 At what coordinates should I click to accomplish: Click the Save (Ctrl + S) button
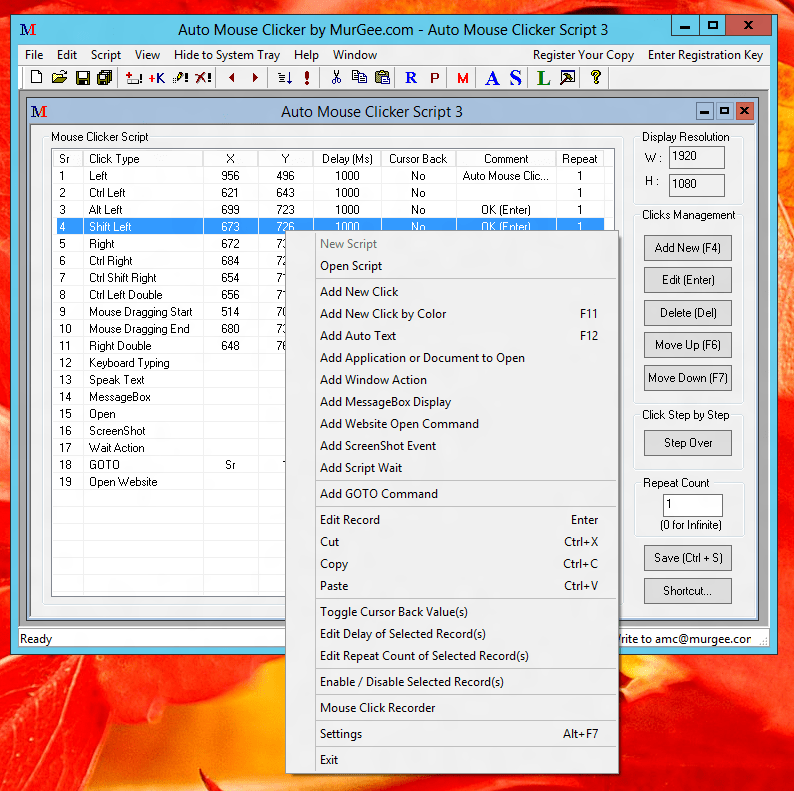tap(688, 558)
